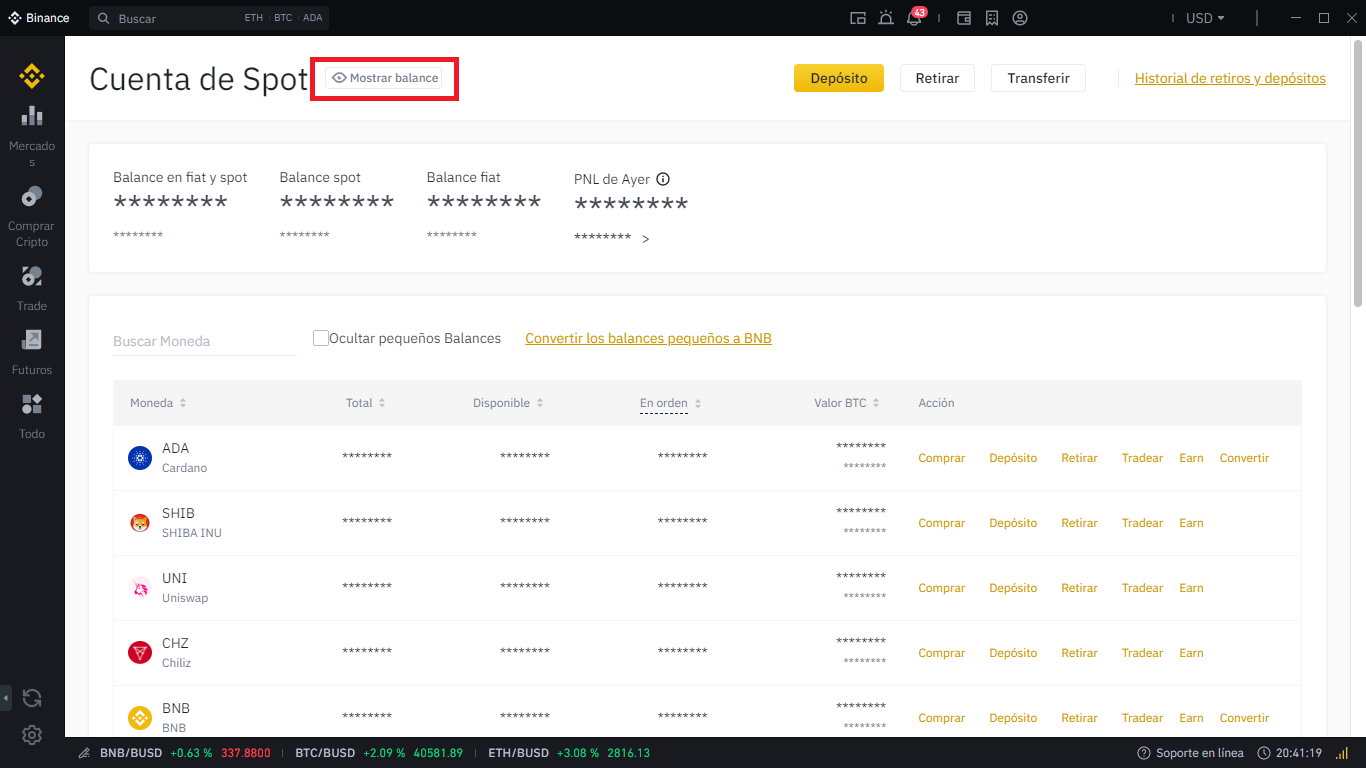Viewport: 1366px width, 768px height.
Task: Open Trade section in left sidebar
Action: pos(32,288)
